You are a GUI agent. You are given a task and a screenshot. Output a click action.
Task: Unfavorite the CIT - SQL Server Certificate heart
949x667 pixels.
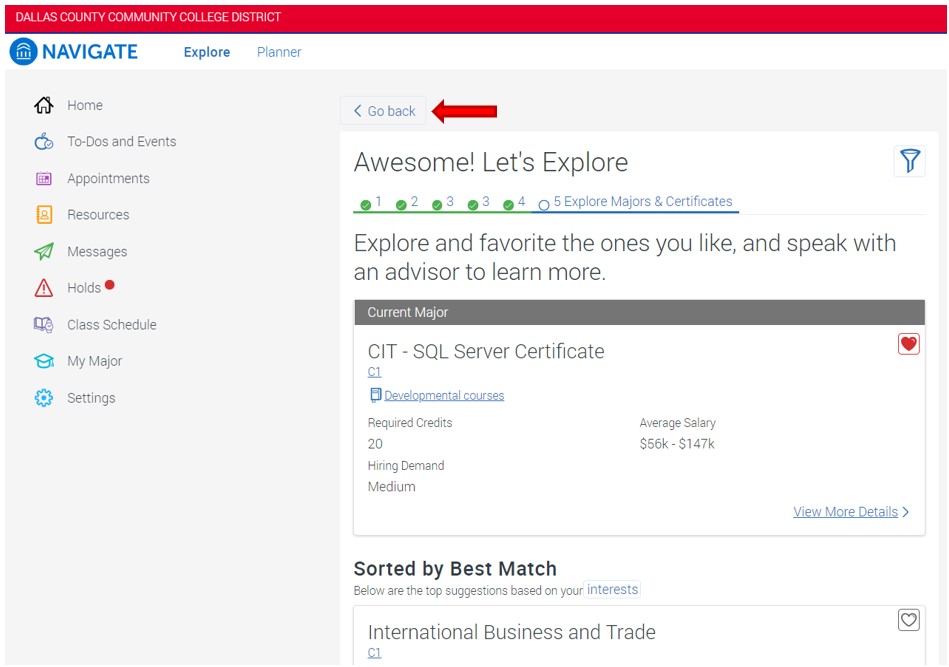point(908,344)
